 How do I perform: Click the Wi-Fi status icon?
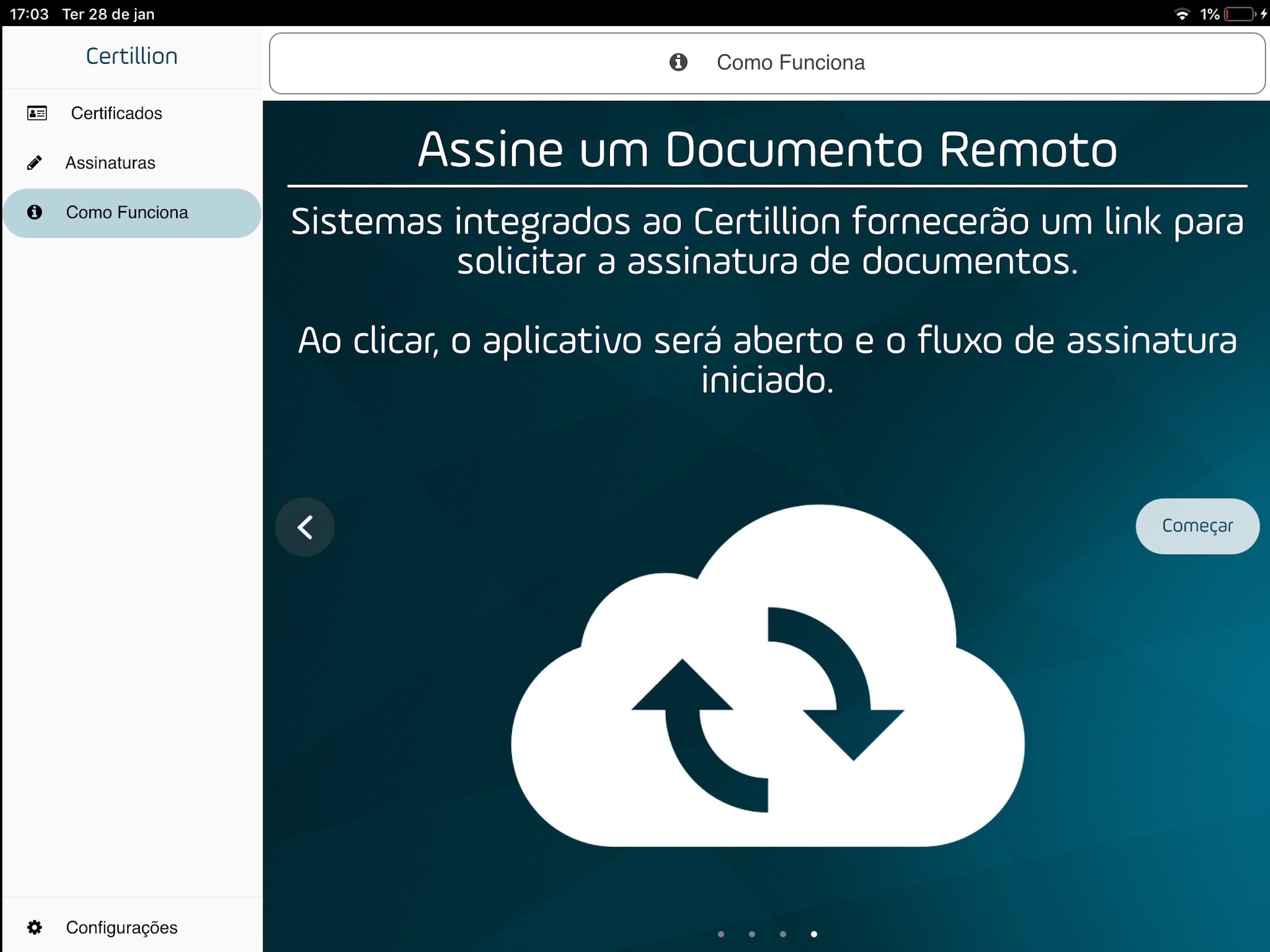(x=1182, y=14)
